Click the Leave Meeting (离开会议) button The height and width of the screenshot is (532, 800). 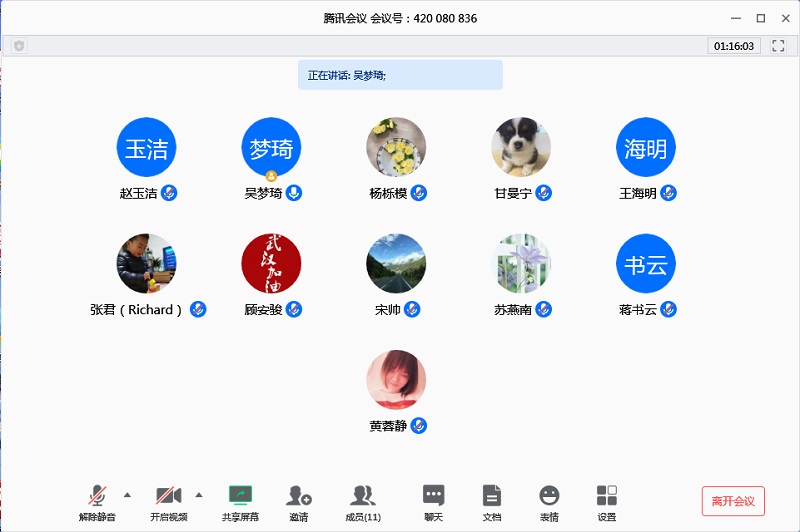click(733, 501)
